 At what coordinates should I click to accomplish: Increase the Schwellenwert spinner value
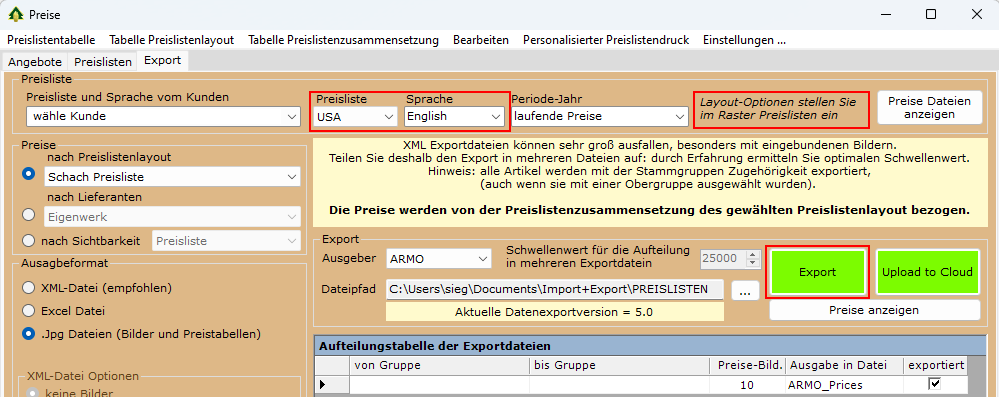[753, 255]
